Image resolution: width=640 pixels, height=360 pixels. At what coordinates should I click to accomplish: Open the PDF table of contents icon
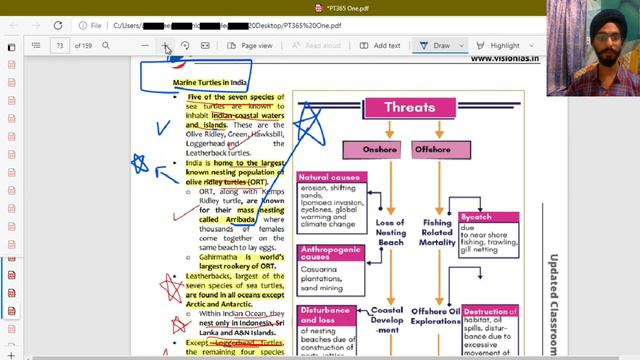coord(36,46)
